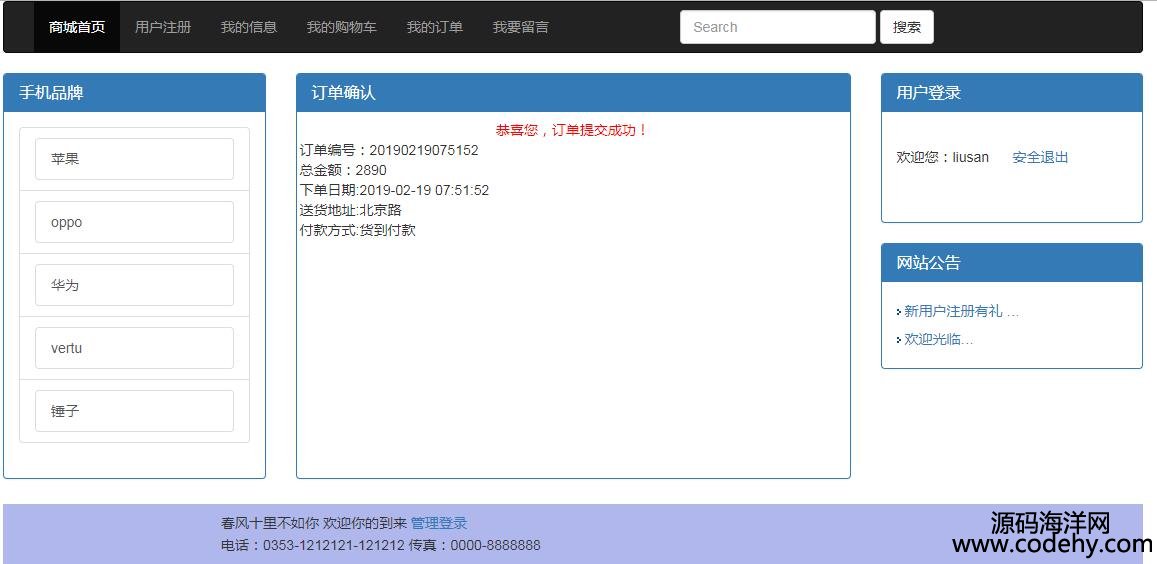Choose the oppo brand

point(134,222)
